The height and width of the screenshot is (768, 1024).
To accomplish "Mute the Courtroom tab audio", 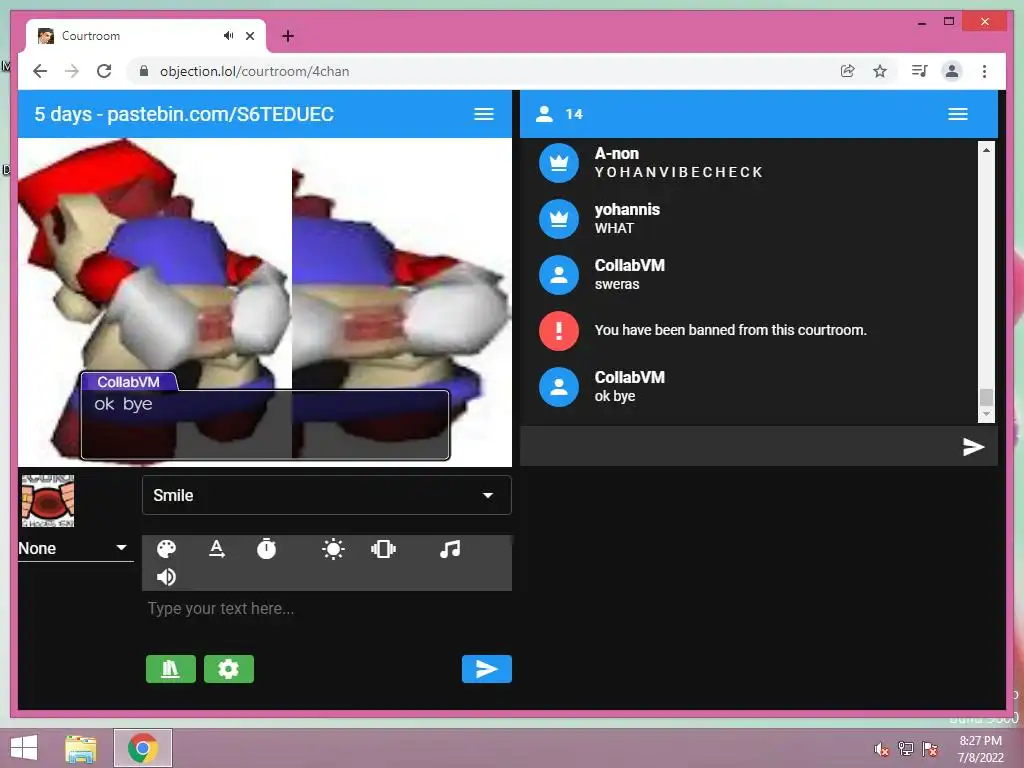I will (228, 35).
